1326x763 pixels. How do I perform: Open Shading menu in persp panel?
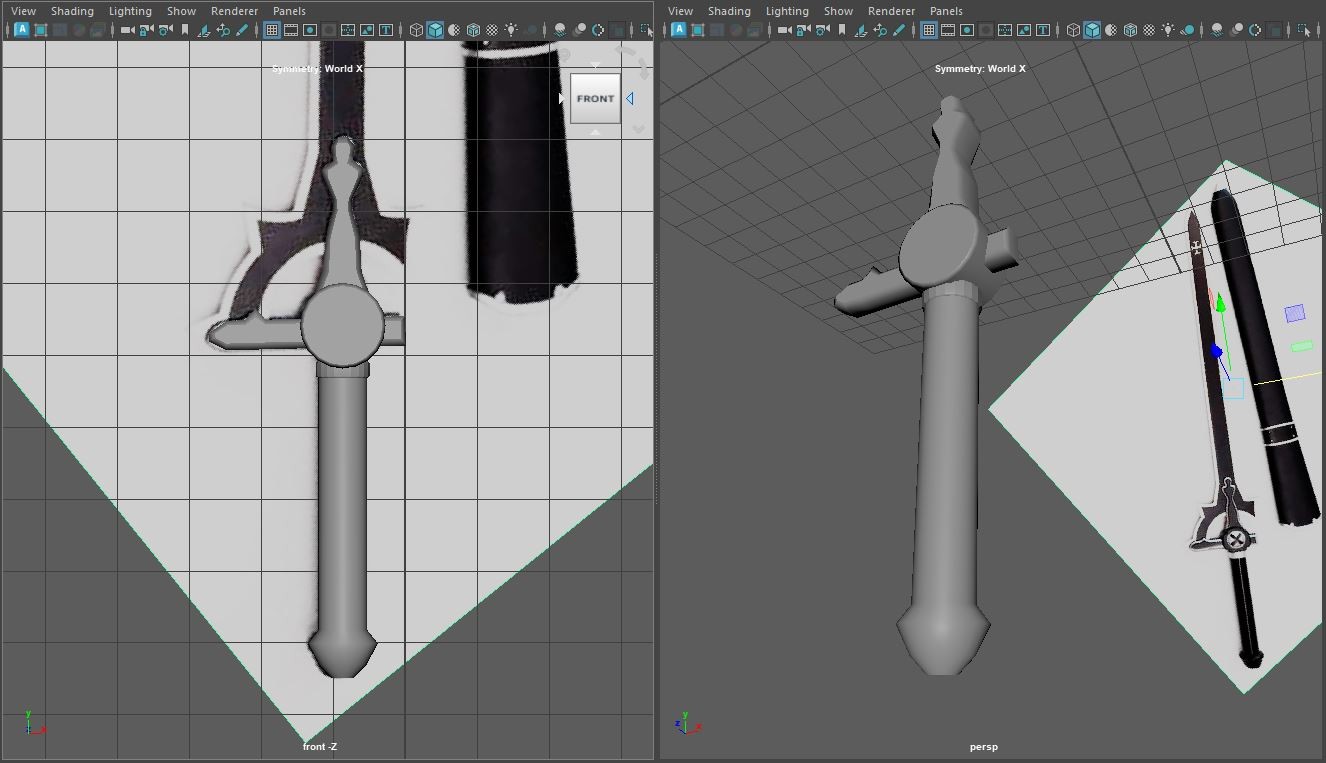(x=729, y=11)
